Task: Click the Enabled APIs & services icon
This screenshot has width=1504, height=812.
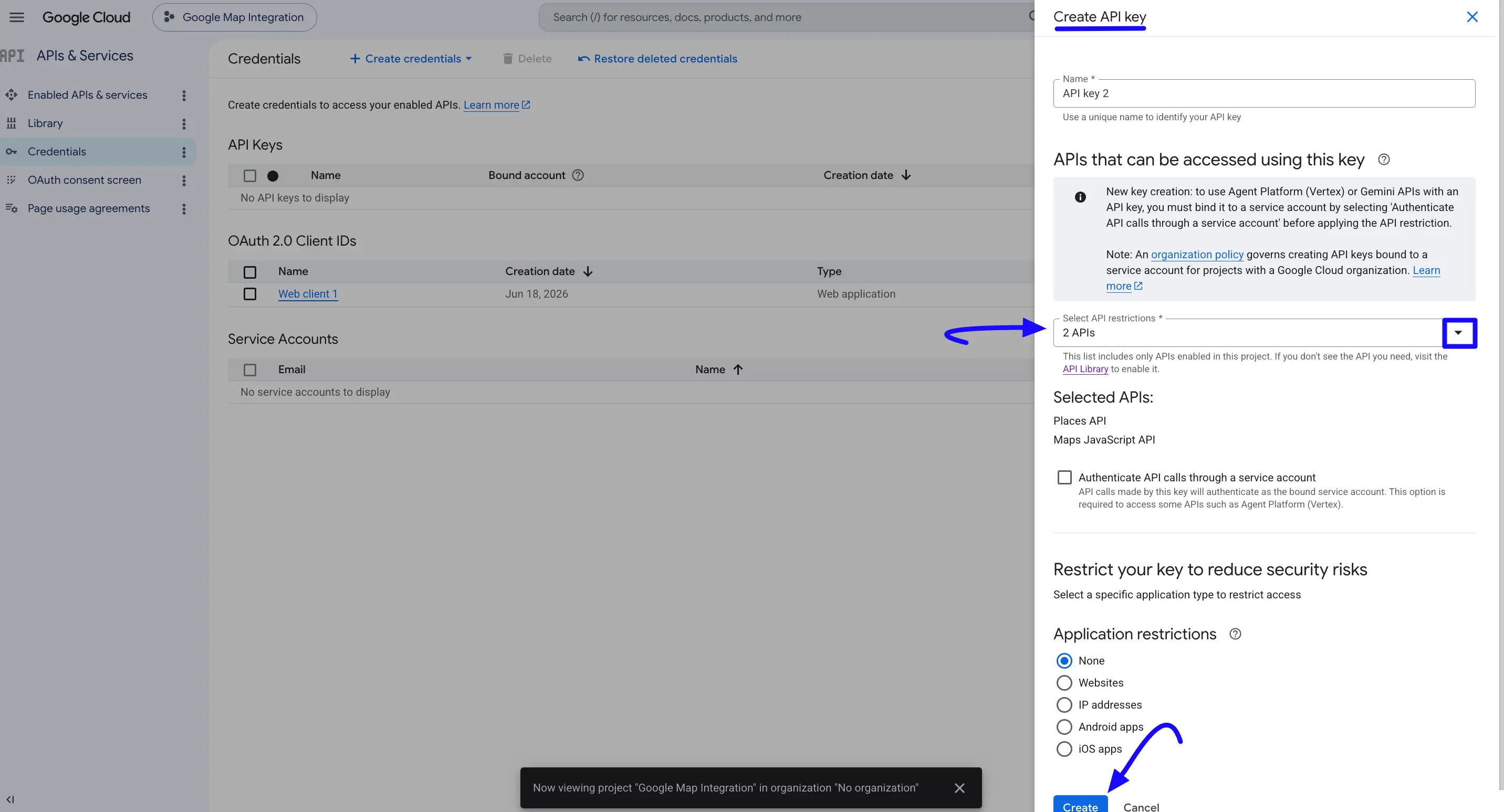Action: coord(11,94)
